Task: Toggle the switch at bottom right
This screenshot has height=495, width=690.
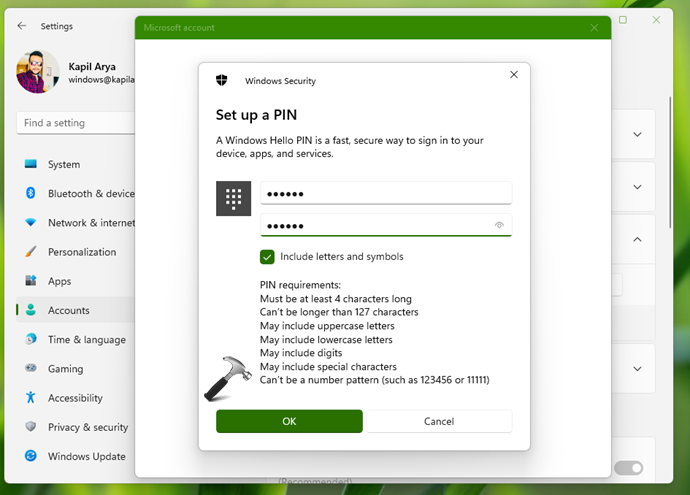Action: pyautogui.click(x=628, y=468)
